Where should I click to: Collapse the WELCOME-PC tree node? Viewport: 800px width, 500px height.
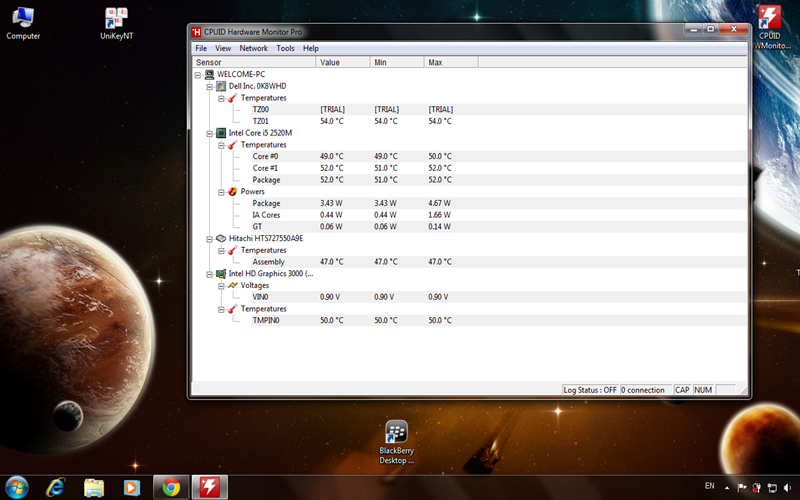pos(198,75)
